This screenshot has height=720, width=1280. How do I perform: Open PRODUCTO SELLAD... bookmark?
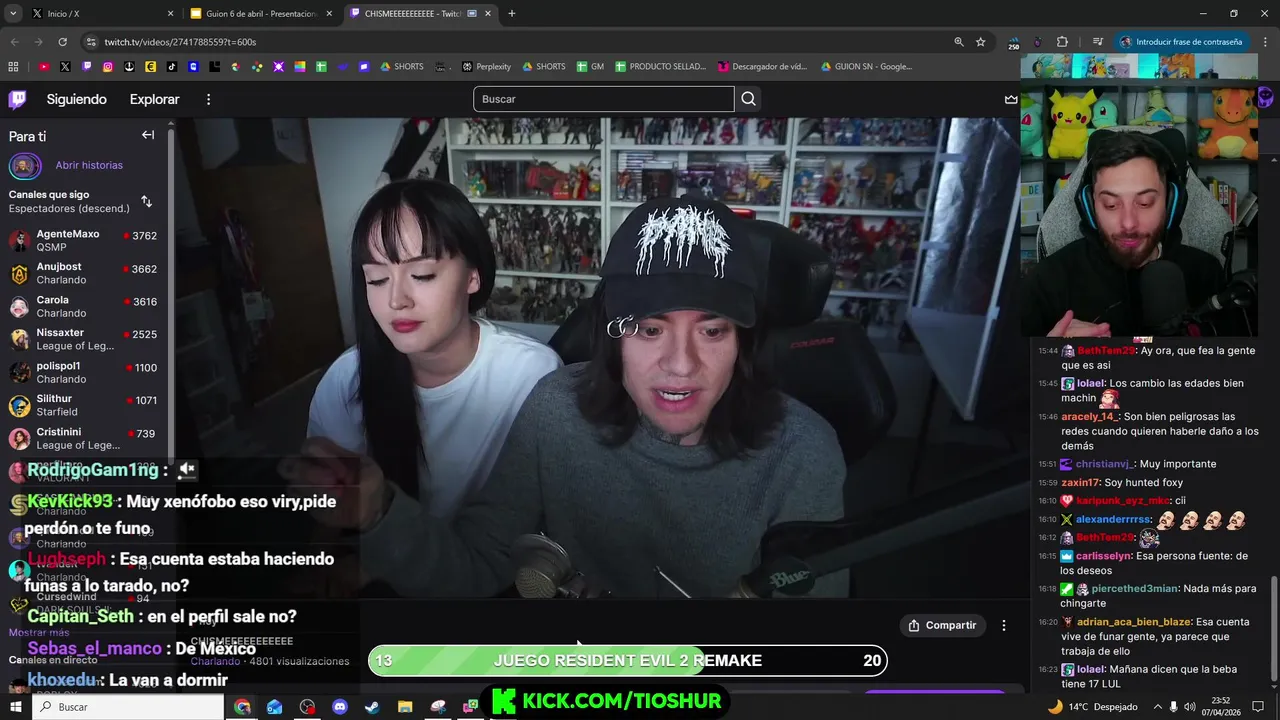pyautogui.click(x=661, y=67)
